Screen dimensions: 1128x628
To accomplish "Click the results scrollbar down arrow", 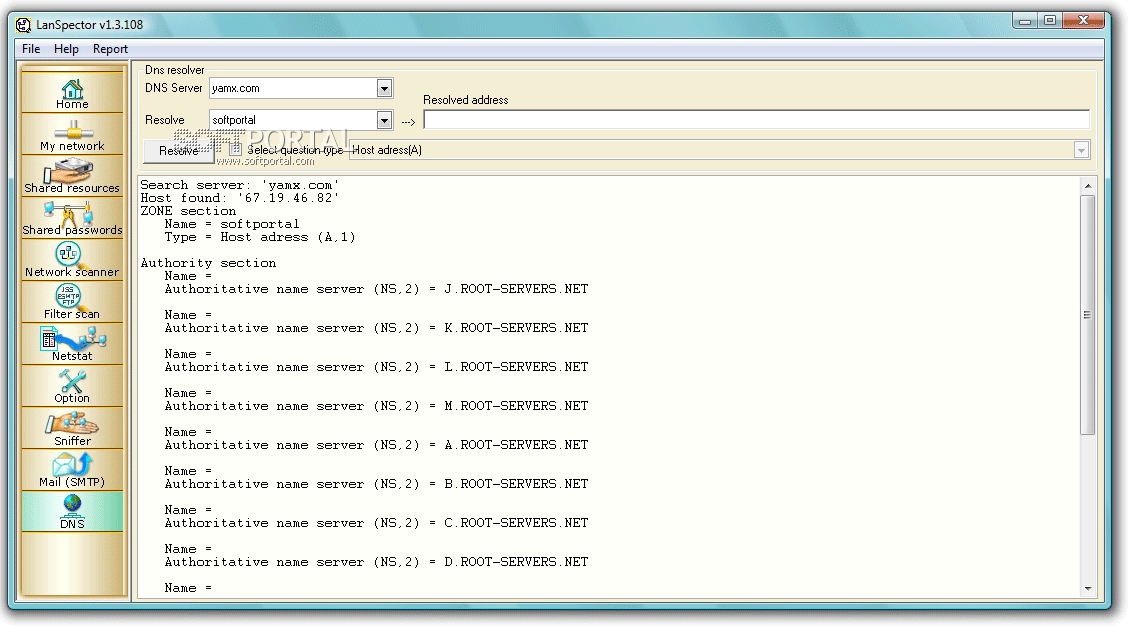I will click(x=1088, y=588).
